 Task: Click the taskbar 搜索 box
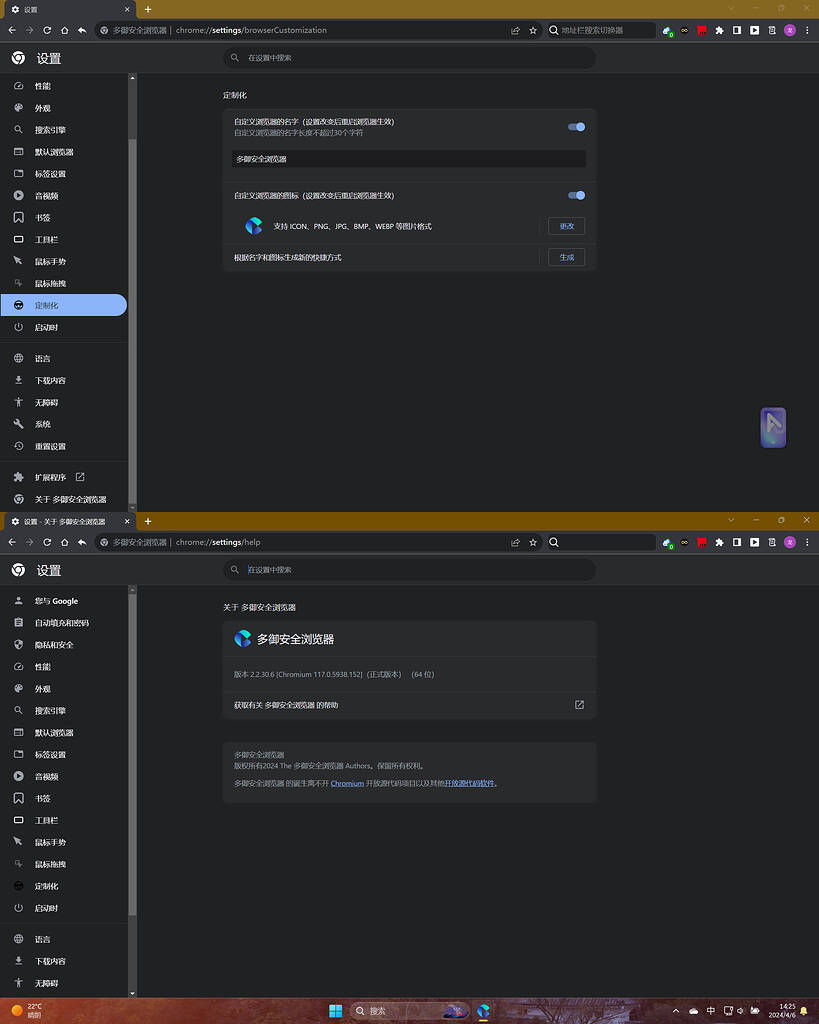[409, 1011]
